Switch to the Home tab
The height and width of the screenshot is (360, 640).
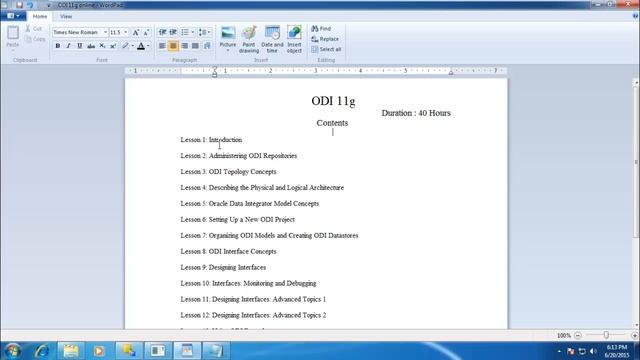pyautogui.click(x=40, y=16)
